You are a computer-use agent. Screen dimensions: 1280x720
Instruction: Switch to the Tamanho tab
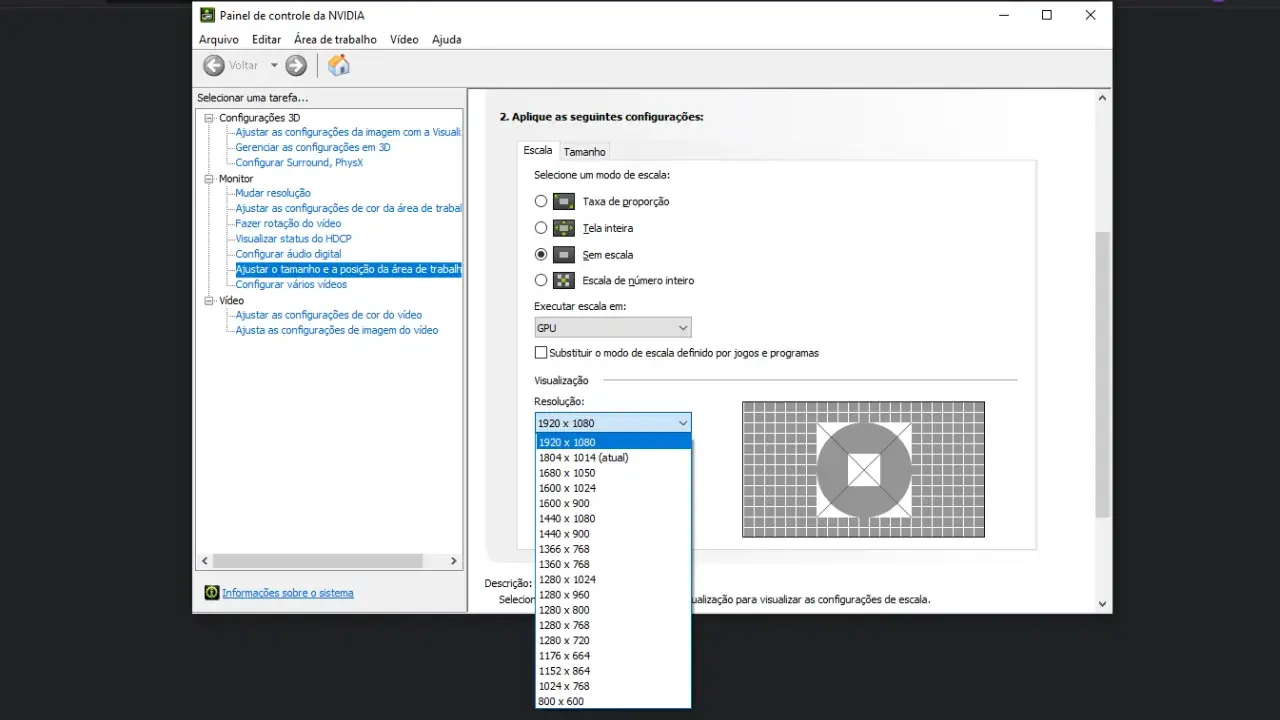tap(585, 152)
